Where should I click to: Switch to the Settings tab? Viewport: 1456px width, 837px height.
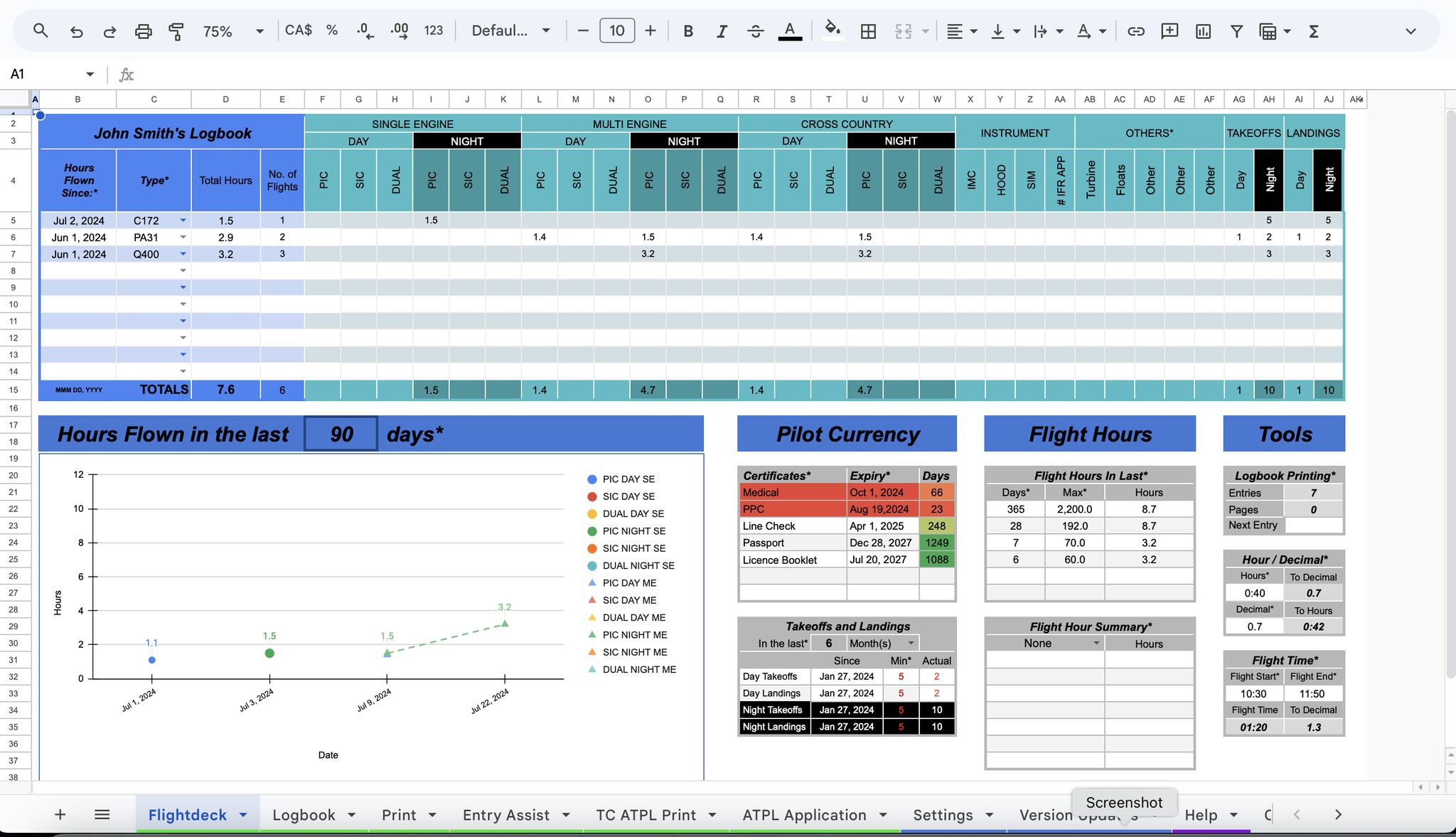coord(943,815)
